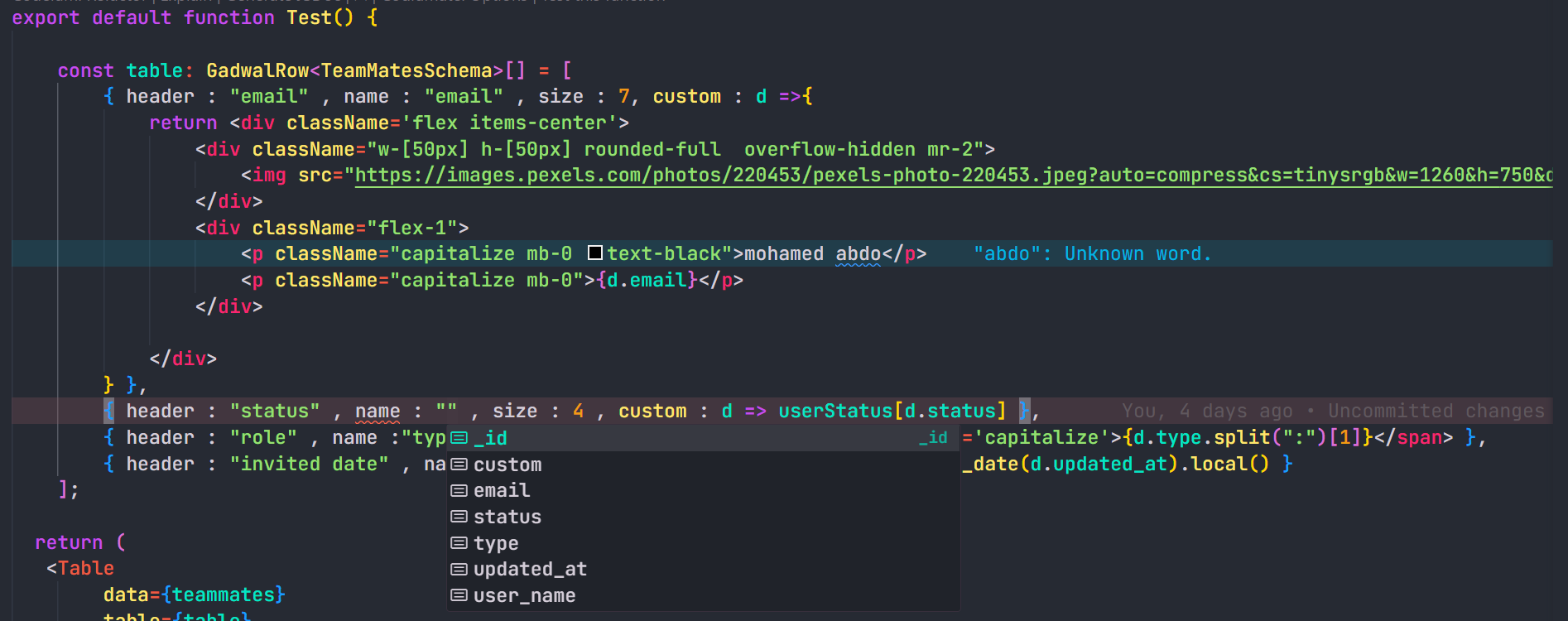Click the Table JSX tag
1568x621 pixels.
[x=86, y=568]
